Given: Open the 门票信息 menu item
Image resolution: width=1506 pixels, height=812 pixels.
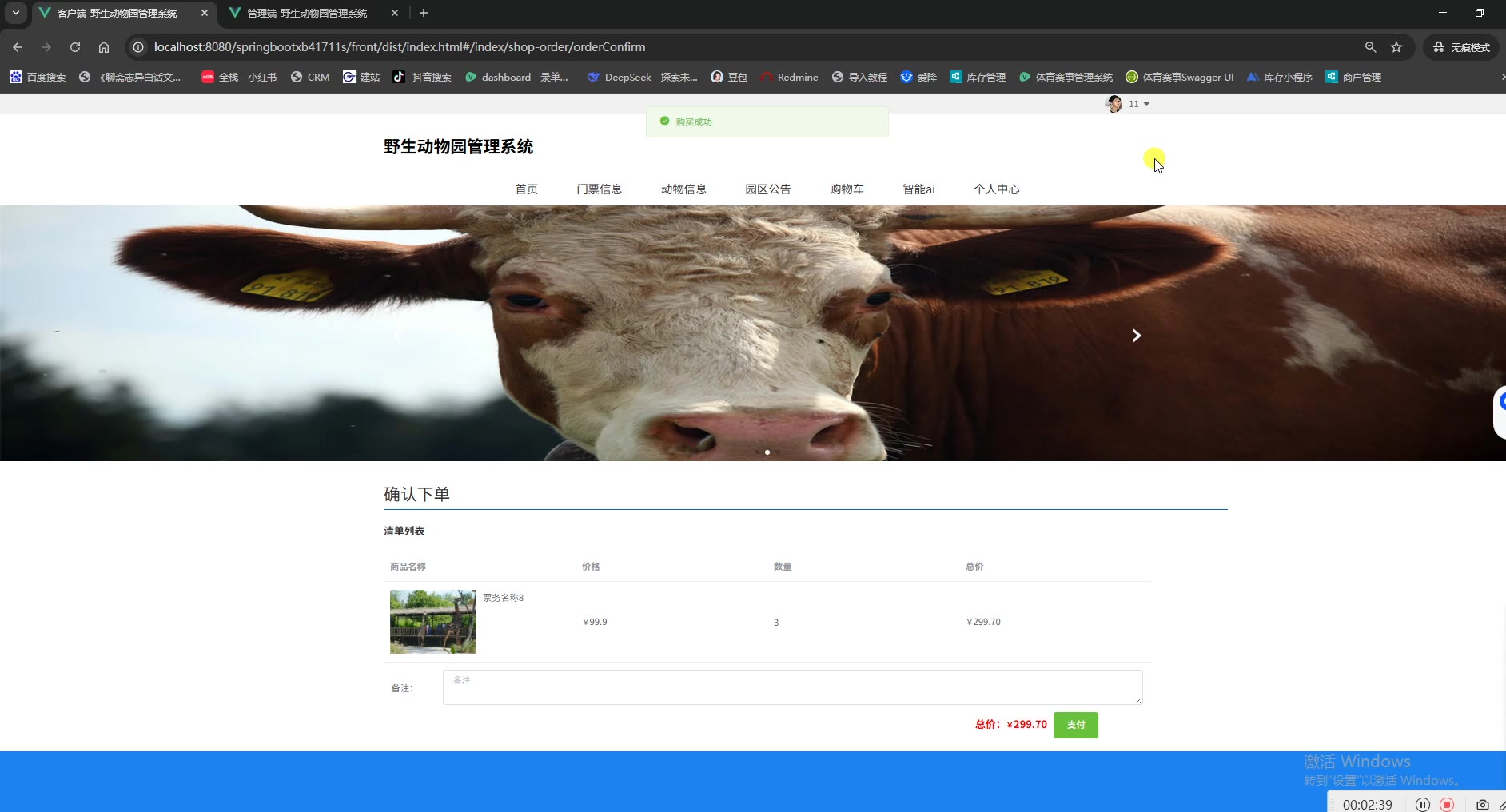Looking at the screenshot, I should click(x=600, y=189).
